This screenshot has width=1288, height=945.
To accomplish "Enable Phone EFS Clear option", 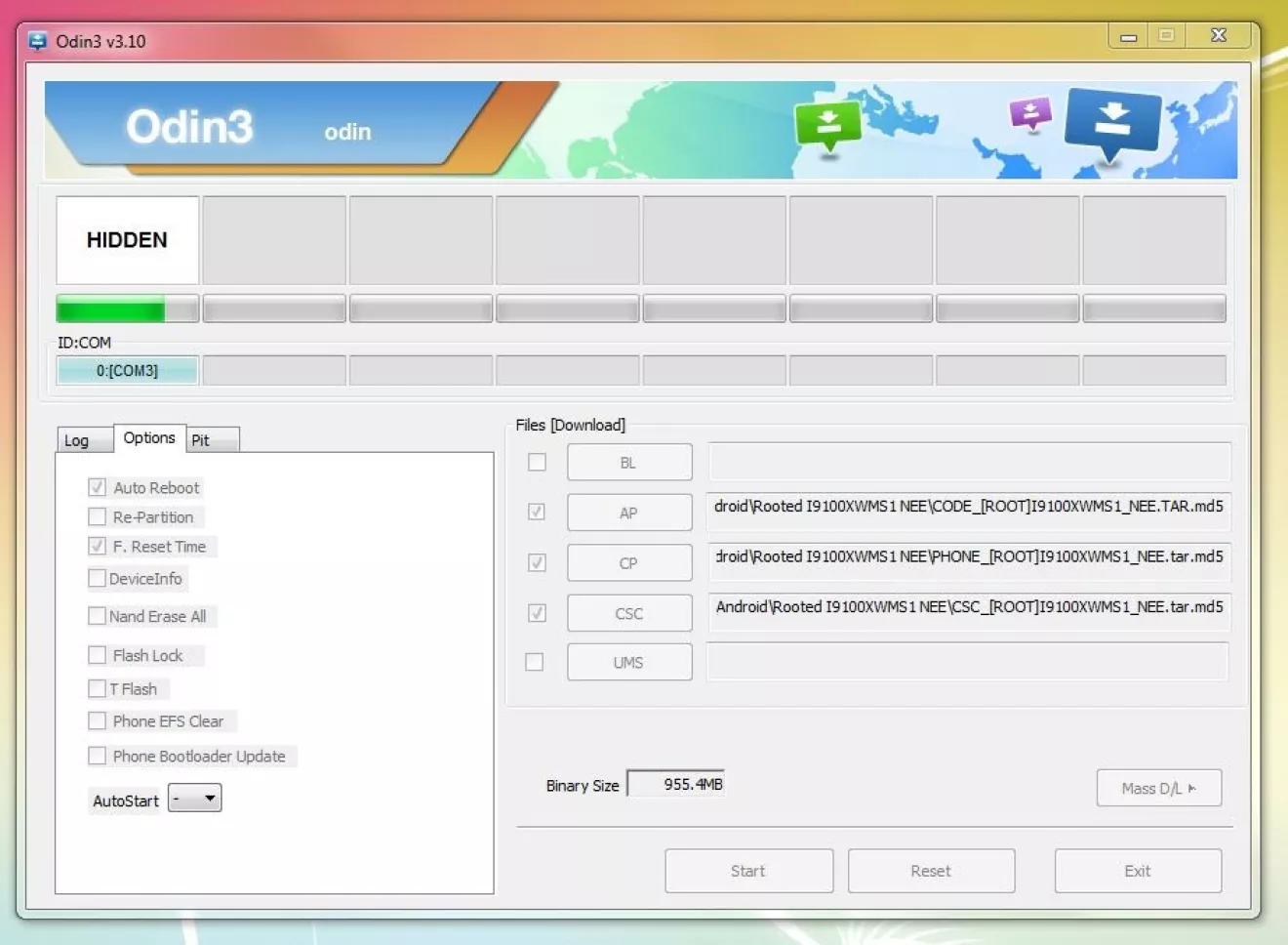I will point(97,720).
